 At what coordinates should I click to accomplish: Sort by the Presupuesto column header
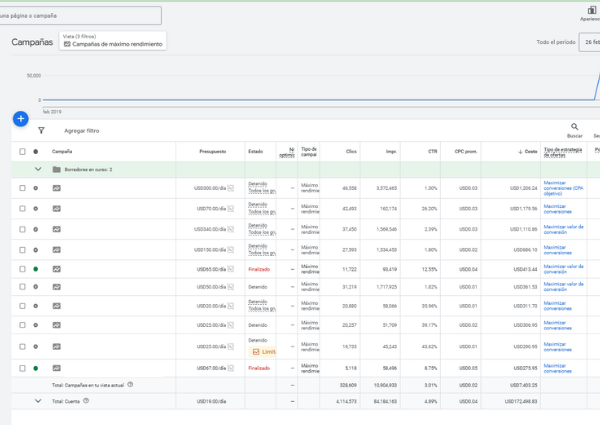click(x=212, y=151)
